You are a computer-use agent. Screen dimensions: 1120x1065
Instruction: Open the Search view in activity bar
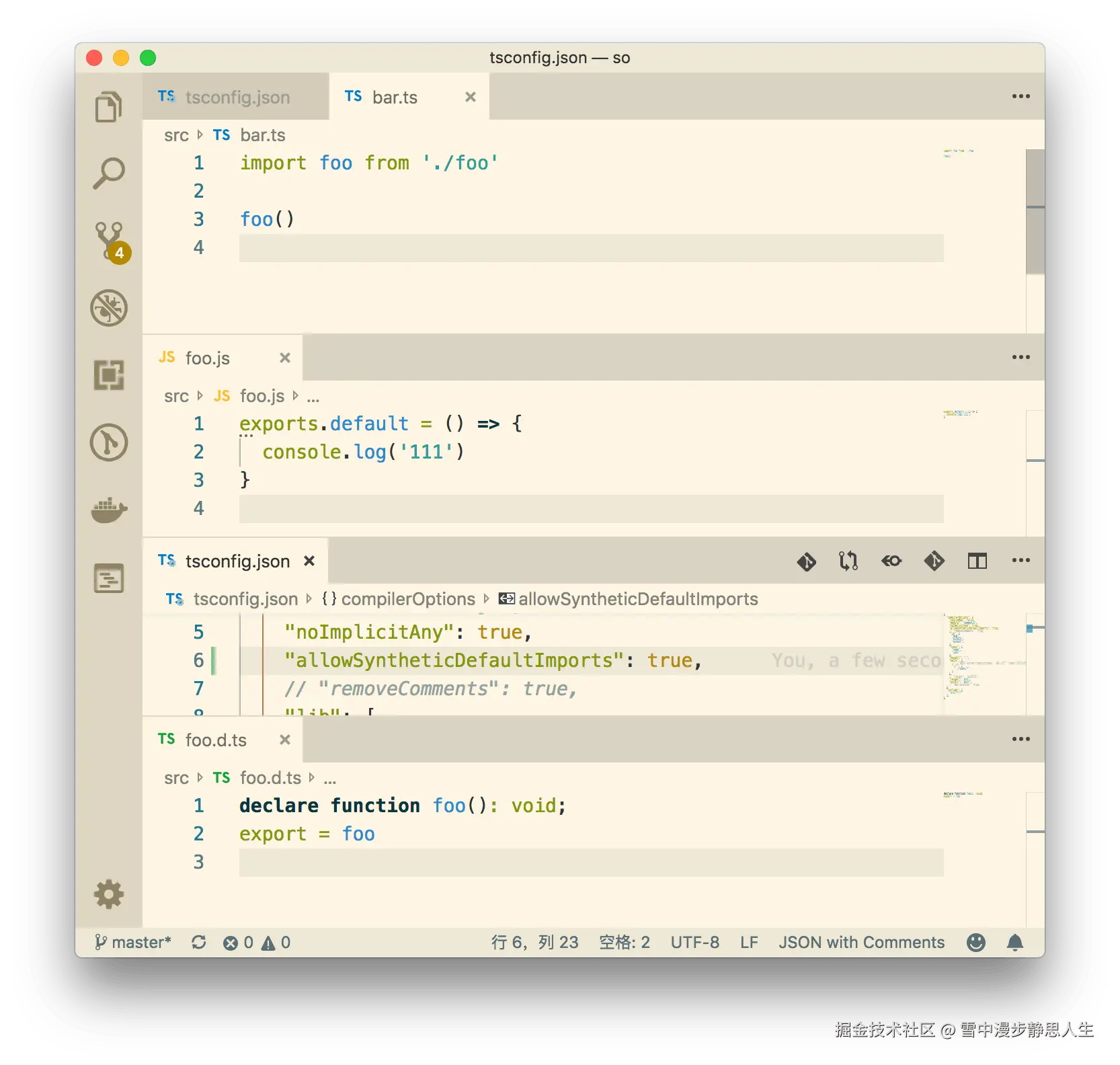108,173
